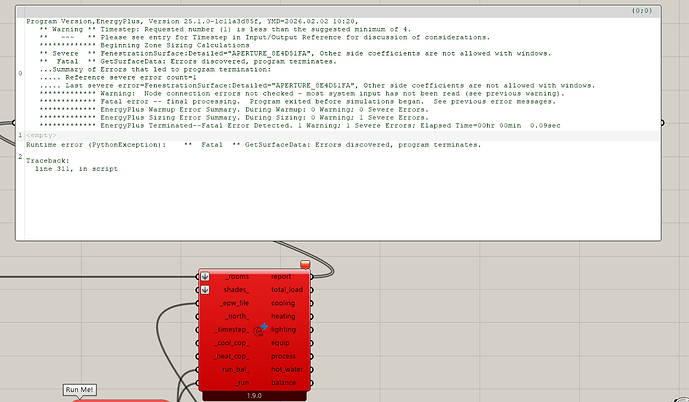
Task: Click the down-arrow icon beside _rooms input
Action: click(x=205, y=276)
